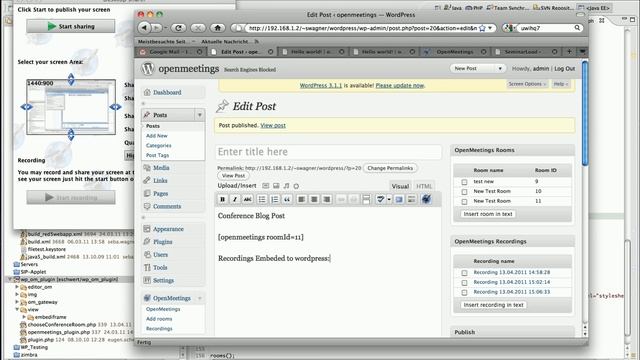
Task: Collapse the Posts menu arrow
Action: click(x=200, y=115)
